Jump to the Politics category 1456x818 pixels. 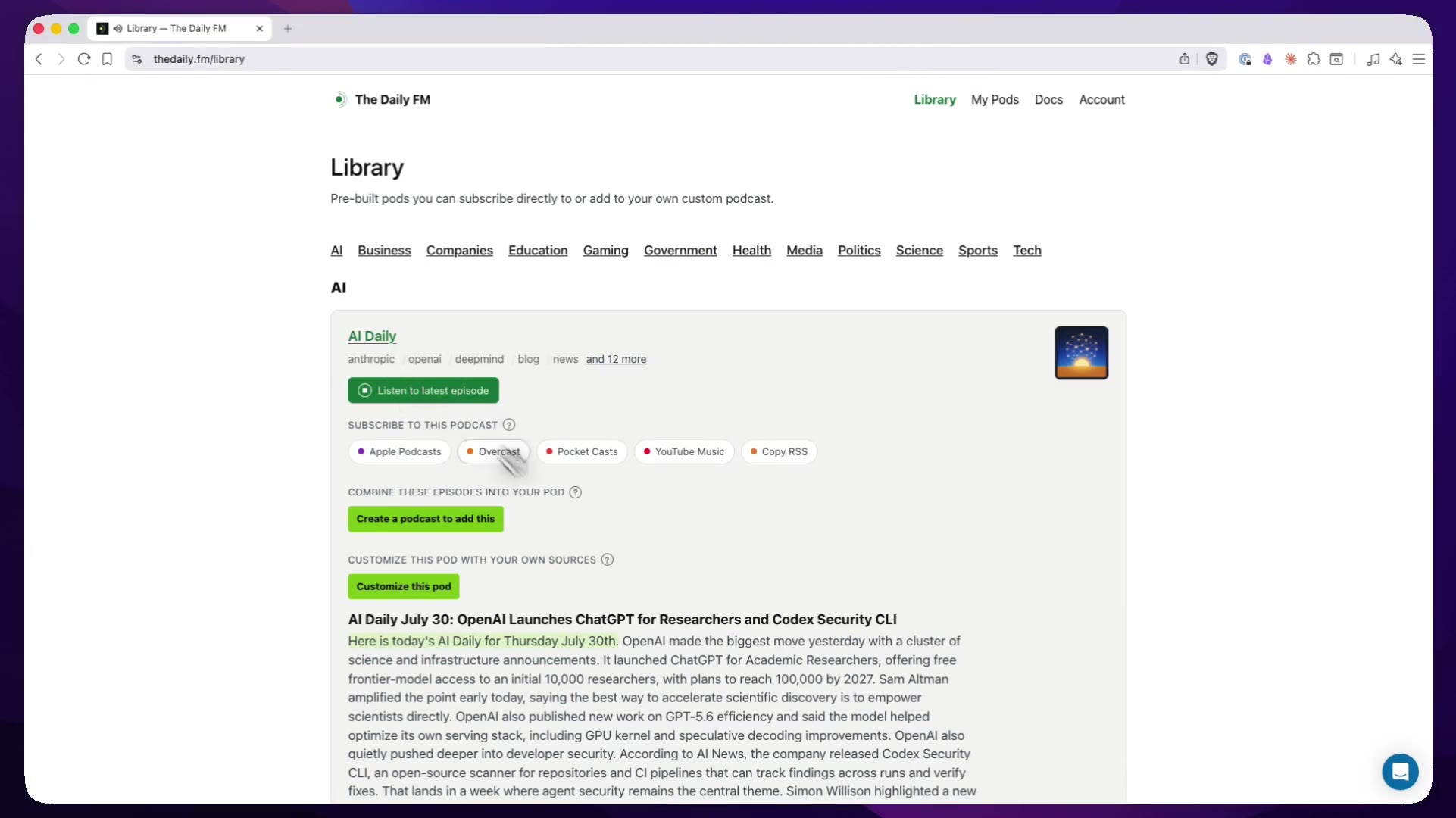pos(859,251)
